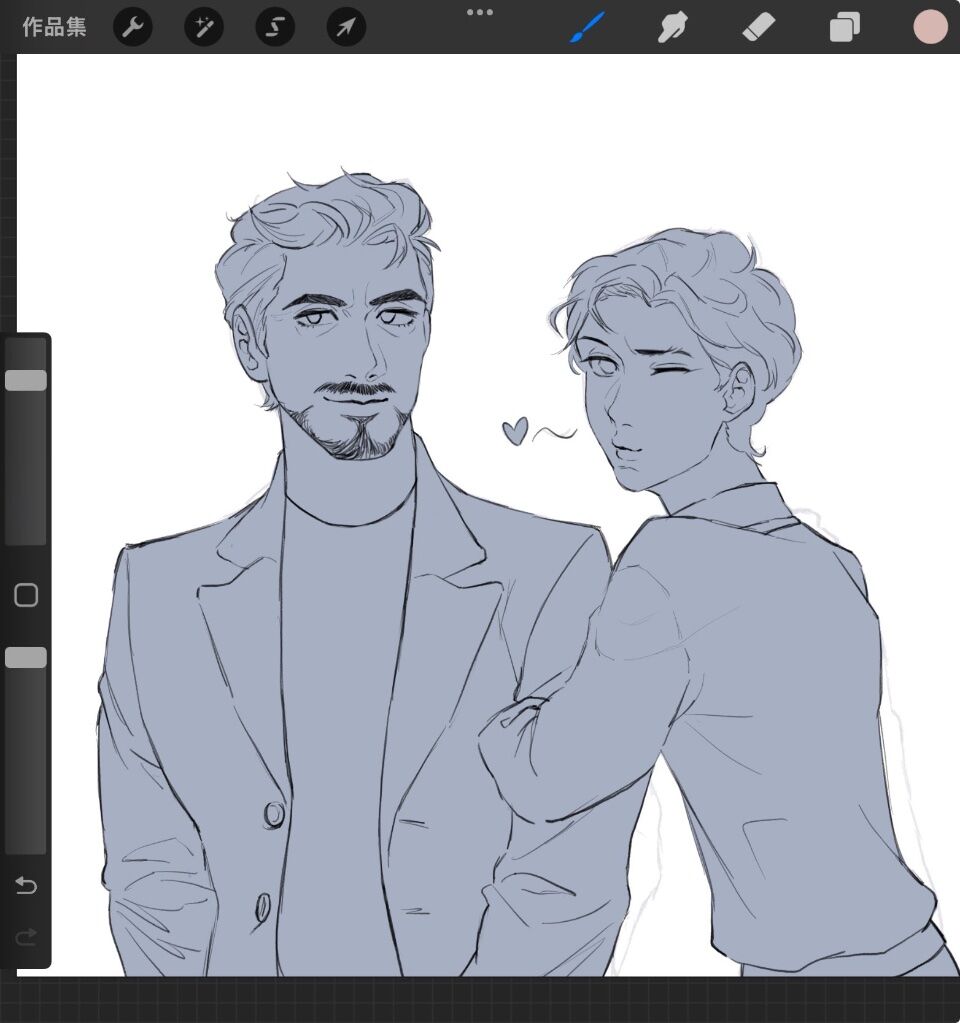Tap the square modify button in sidebar
Image resolution: width=960 pixels, height=1023 pixels.
coord(26,595)
